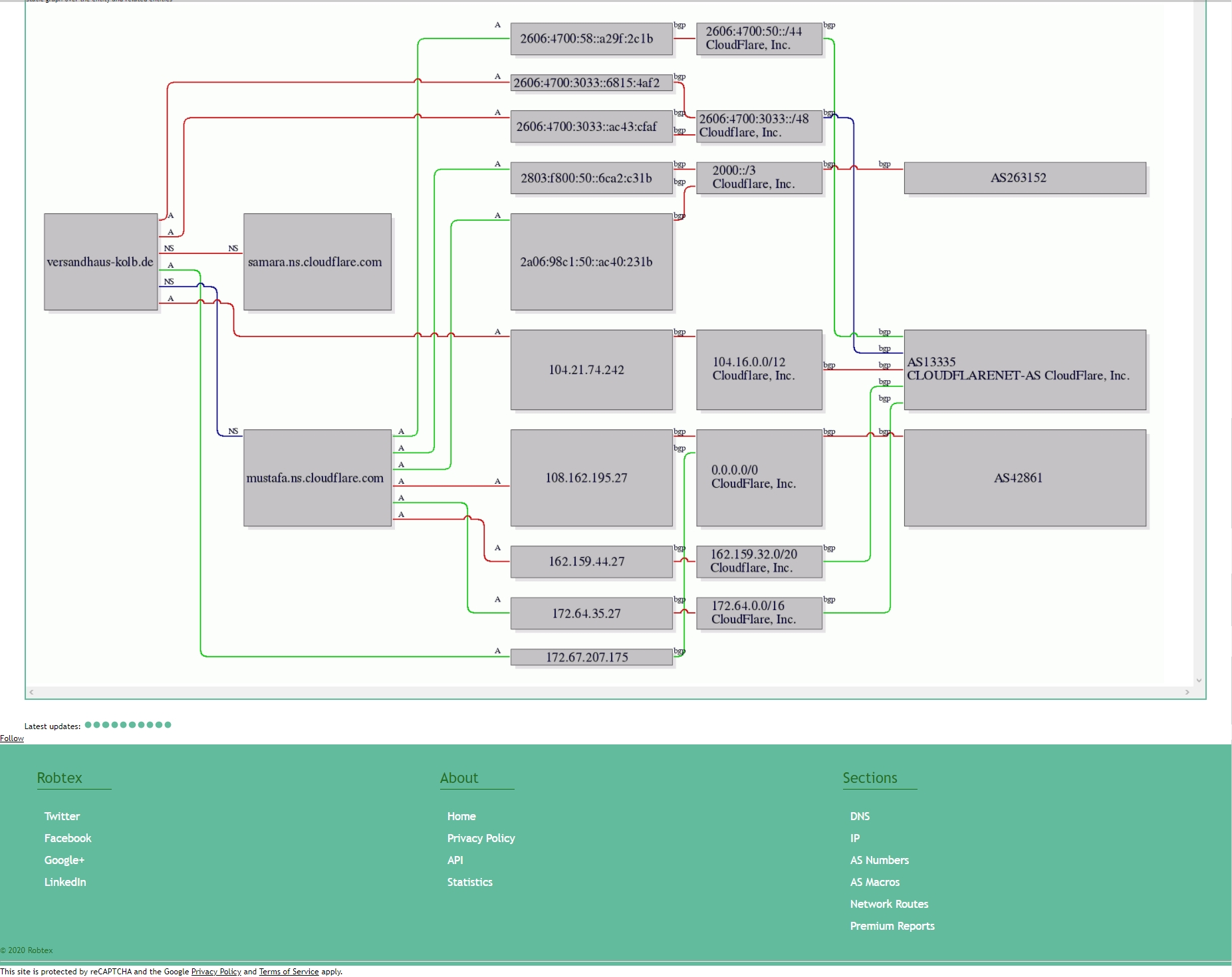Screen dimensions: 1232x977
Task: Open the 2606:4700:3033::ac43:cfaf address node
Action: click(591, 126)
